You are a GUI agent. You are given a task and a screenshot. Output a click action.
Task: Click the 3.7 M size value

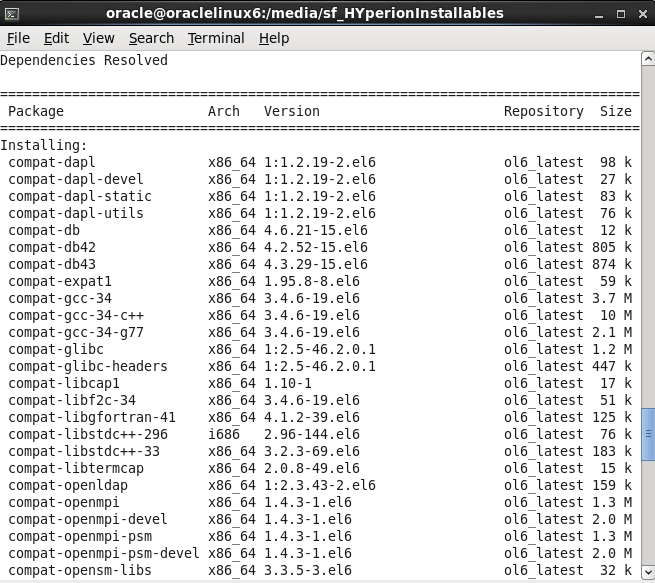612,299
